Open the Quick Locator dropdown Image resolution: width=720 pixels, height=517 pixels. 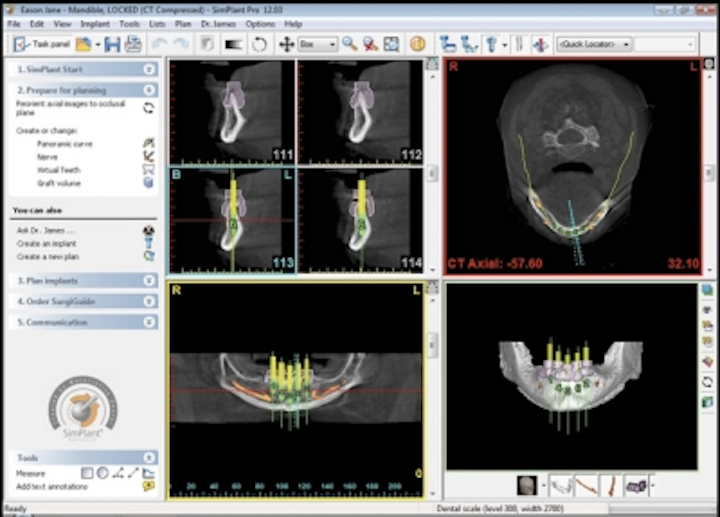tap(593, 44)
